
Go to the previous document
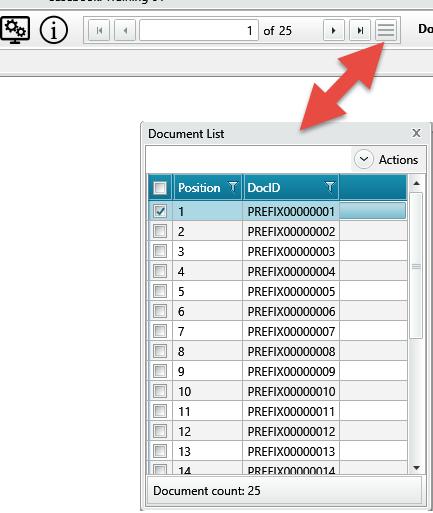[x=125, y=31]
